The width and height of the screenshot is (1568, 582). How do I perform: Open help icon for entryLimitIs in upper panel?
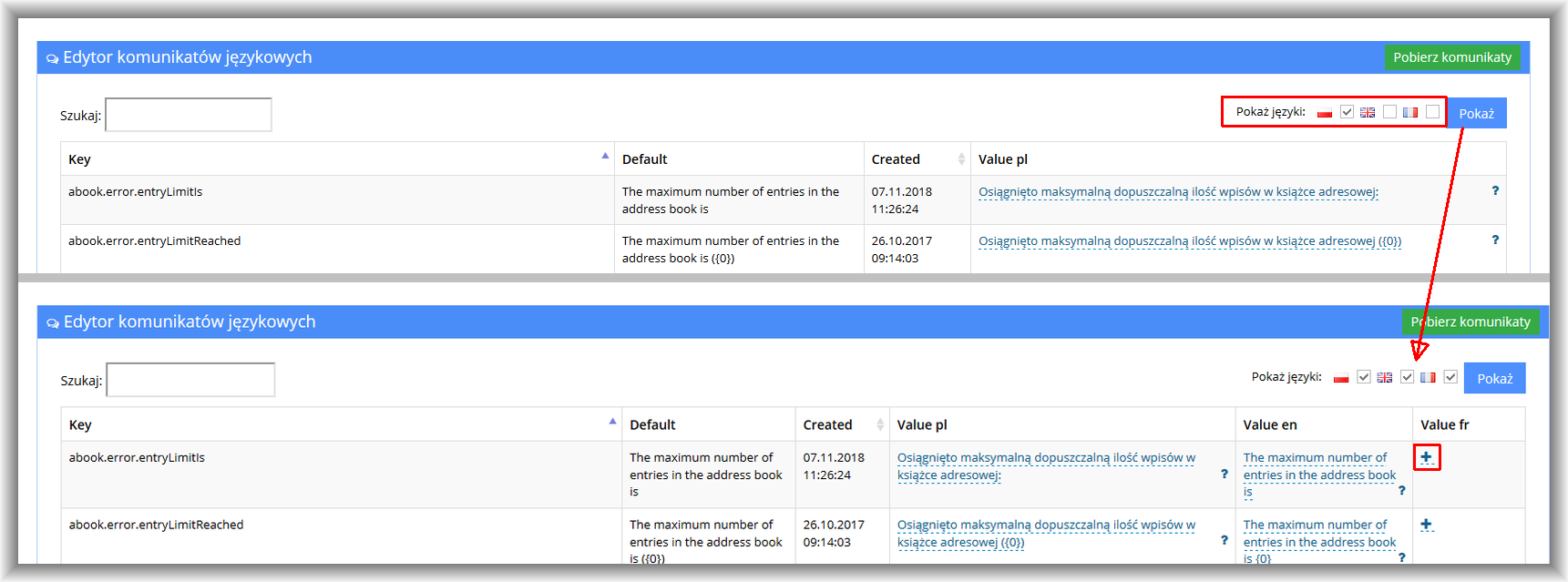coord(1495,191)
